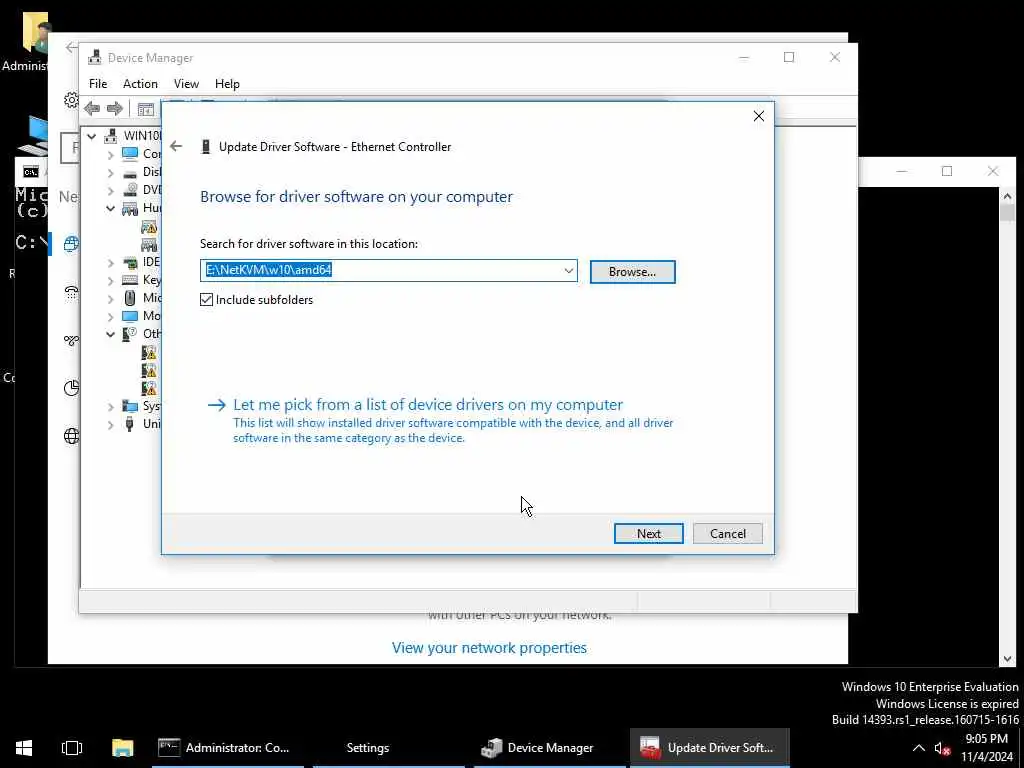Open Settings Status globe sidebar icon
The width and height of the screenshot is (1024, 768).
[71, 244]
